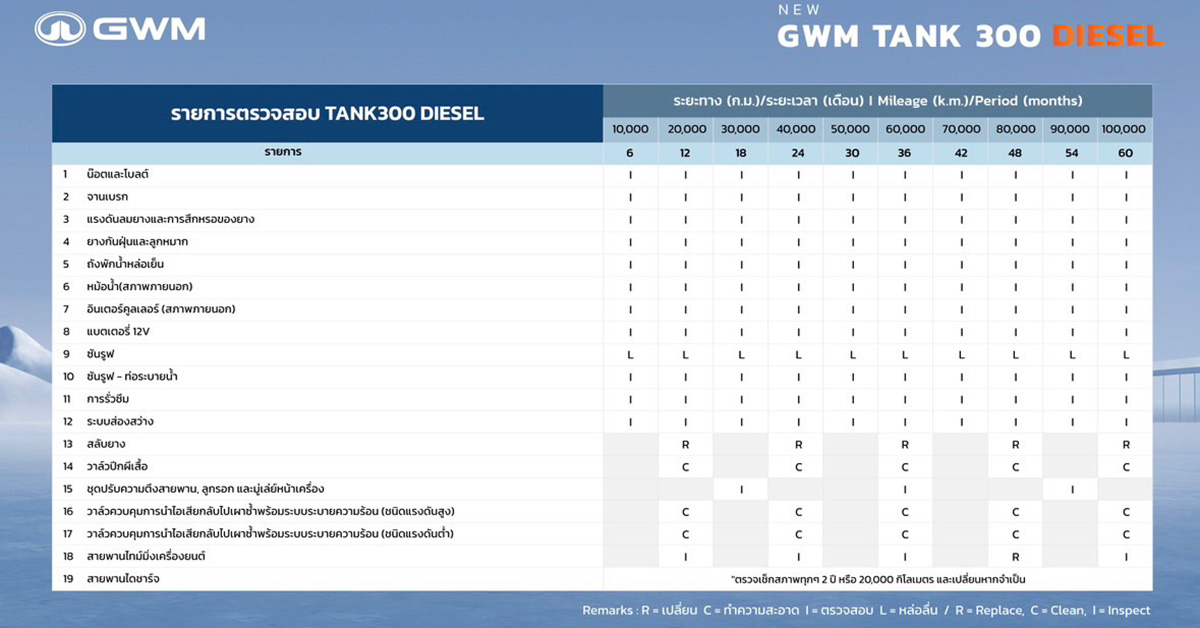Viewport: 1200px width, 628px height.
Task: Click the 30,000 km column header
Action: [x=741, y=129]
